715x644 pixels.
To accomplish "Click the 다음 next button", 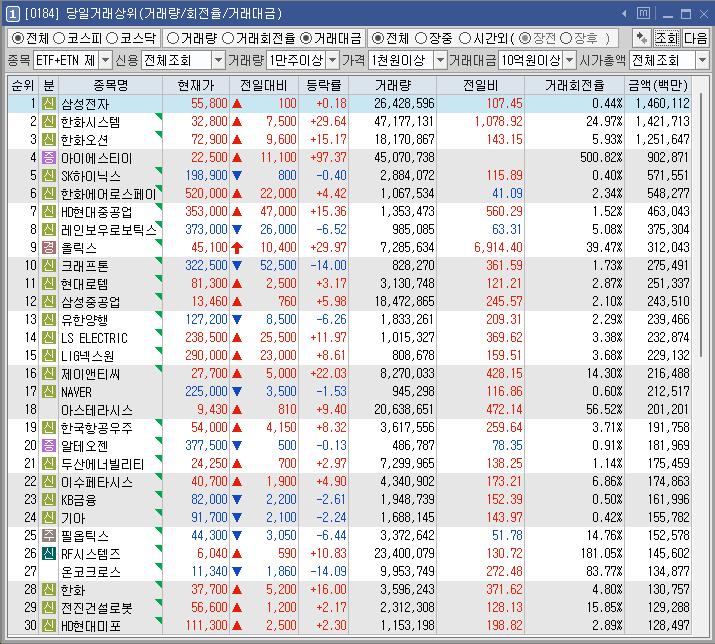I will pyautogui.click(x=695, y=38).
